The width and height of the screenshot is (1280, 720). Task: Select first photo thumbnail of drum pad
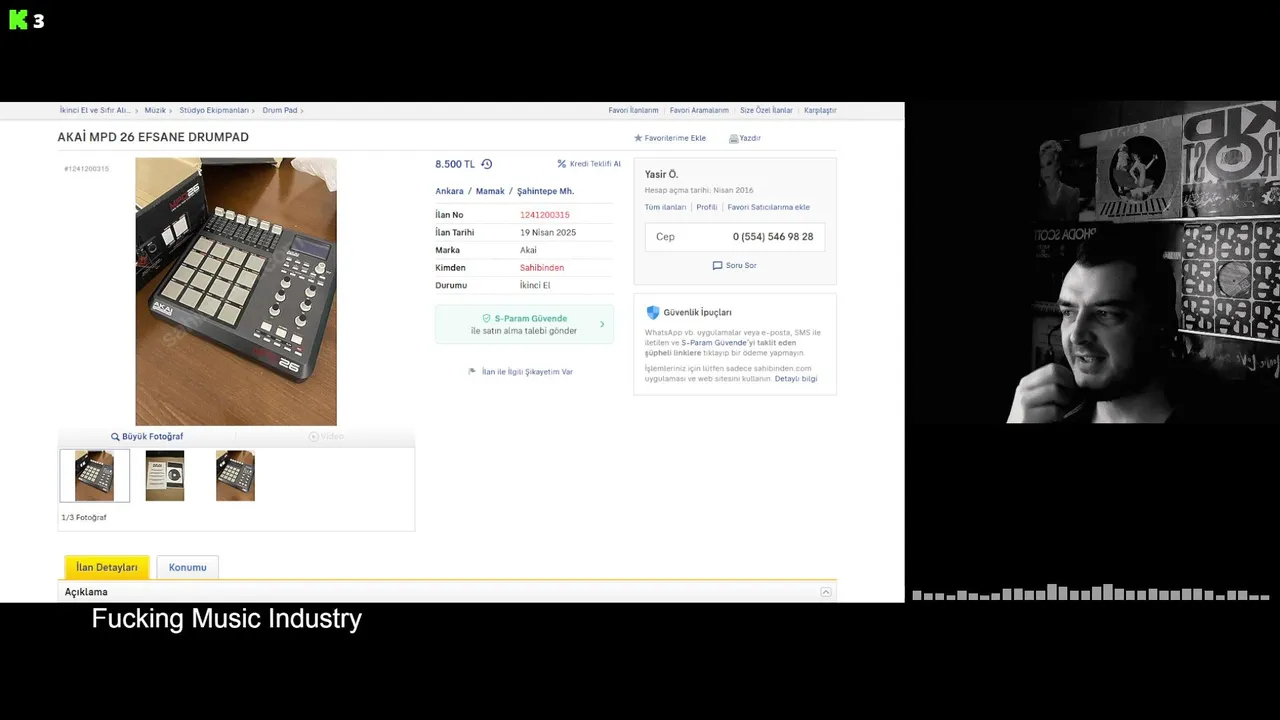click(x=95, y=475)
